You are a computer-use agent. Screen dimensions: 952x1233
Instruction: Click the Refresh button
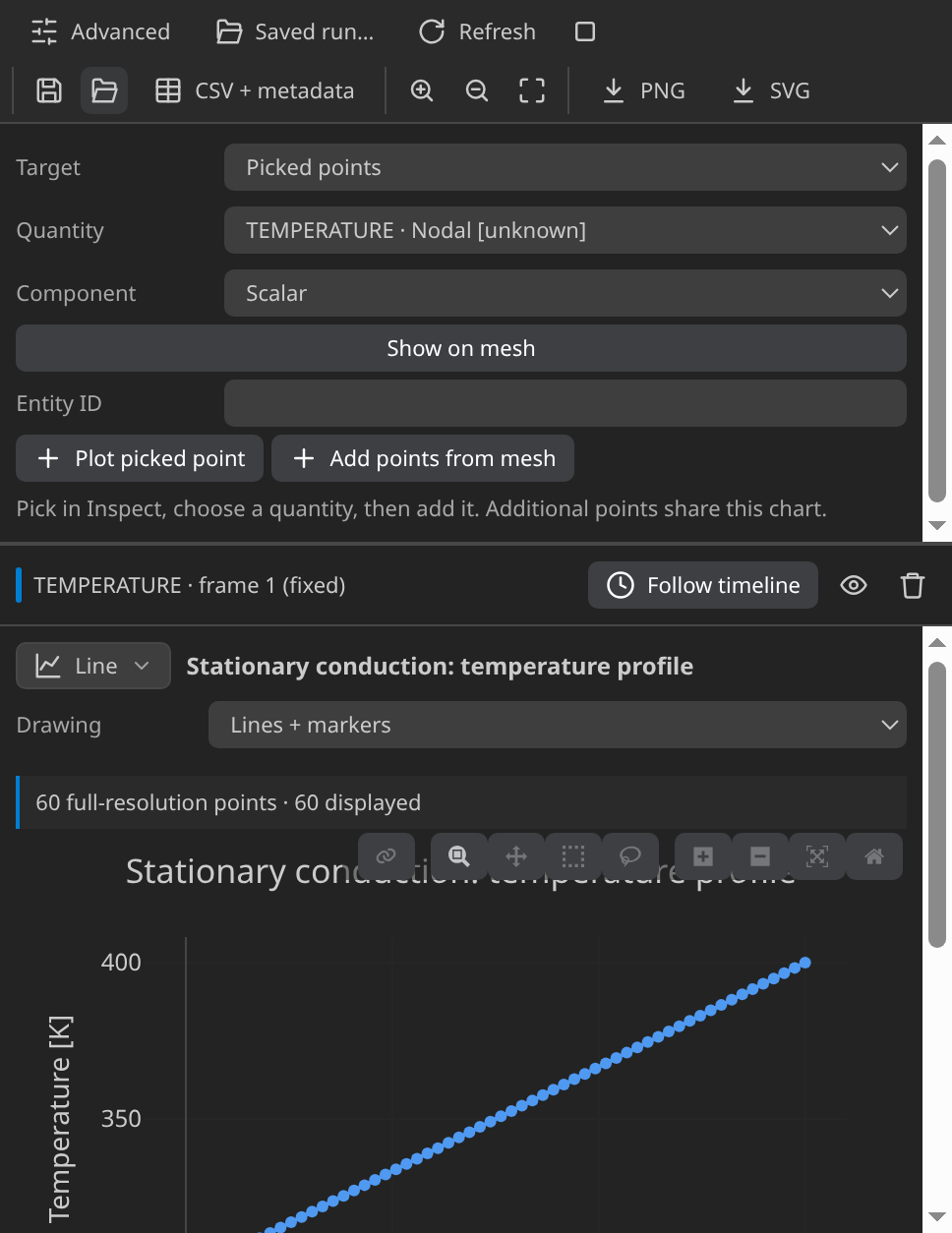477,31
